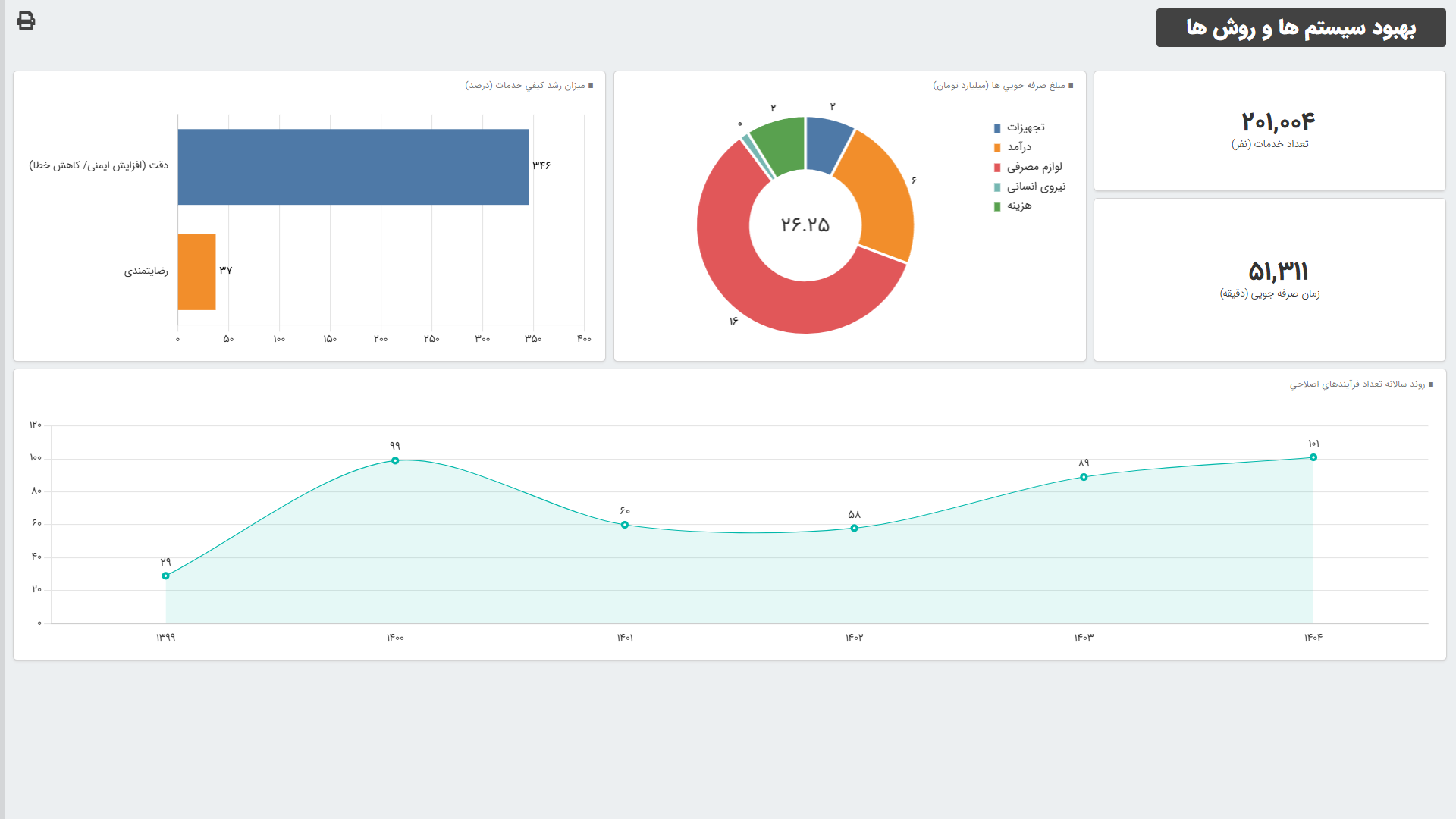The height and width of the screenshot is (819, 1456).
Task: Select the blue donut chart segment
Action: (x=827, y=143)
